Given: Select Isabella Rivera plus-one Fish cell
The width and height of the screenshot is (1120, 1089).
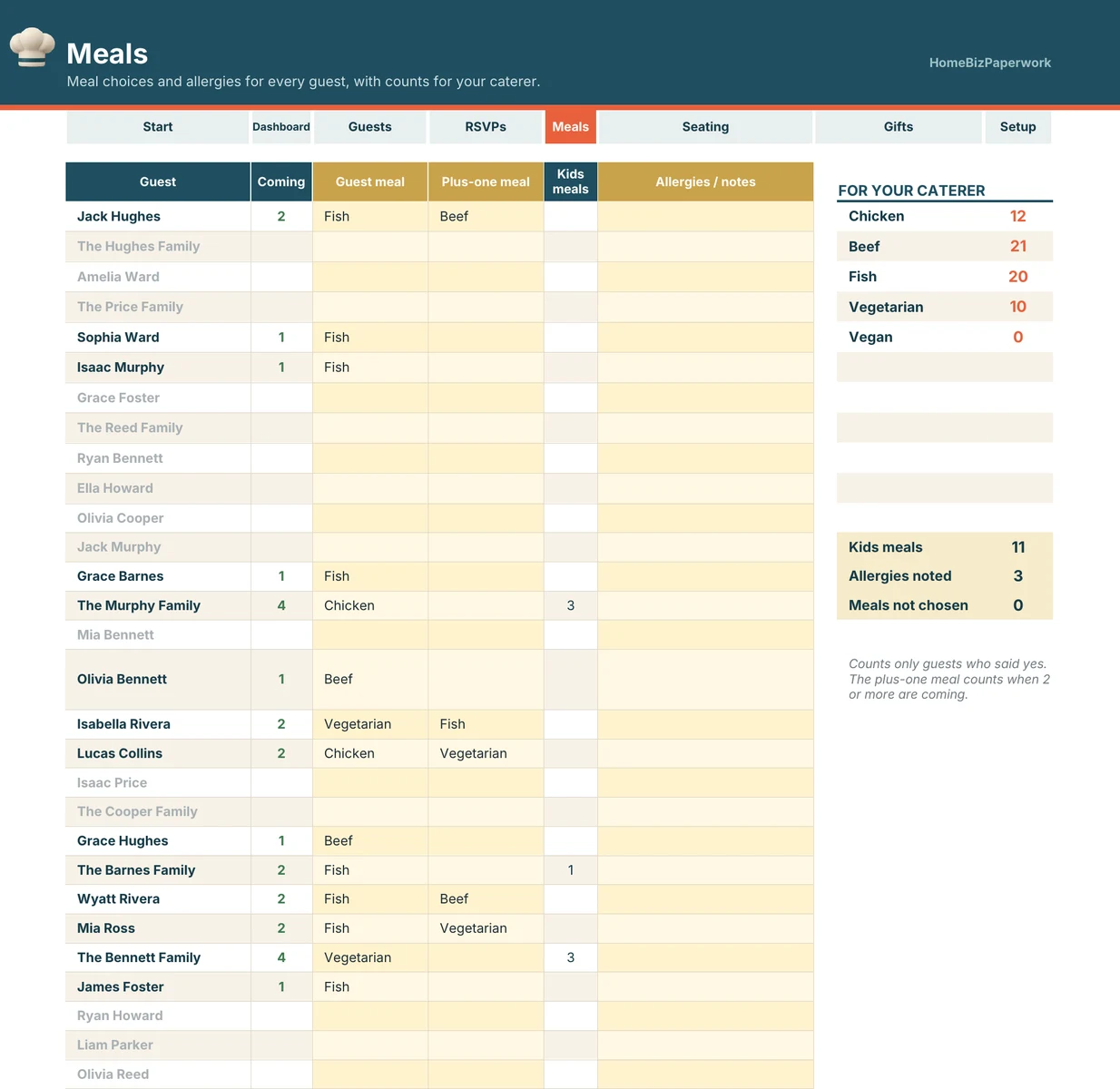Looking at the screenshot, I should (x=486, y=724).
